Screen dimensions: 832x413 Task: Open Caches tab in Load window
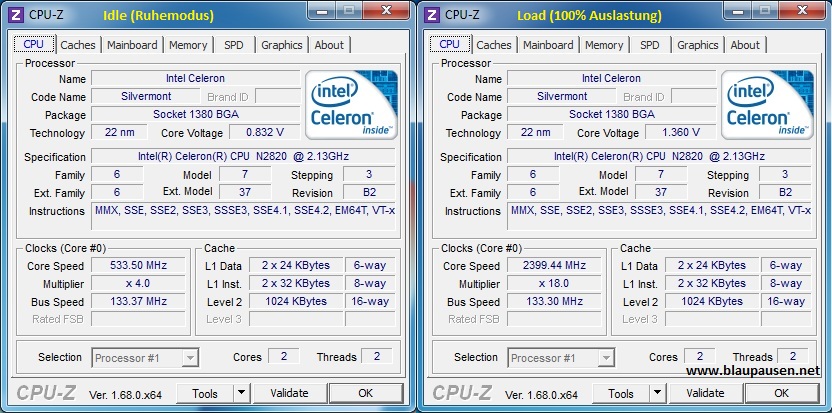(494, 45)
